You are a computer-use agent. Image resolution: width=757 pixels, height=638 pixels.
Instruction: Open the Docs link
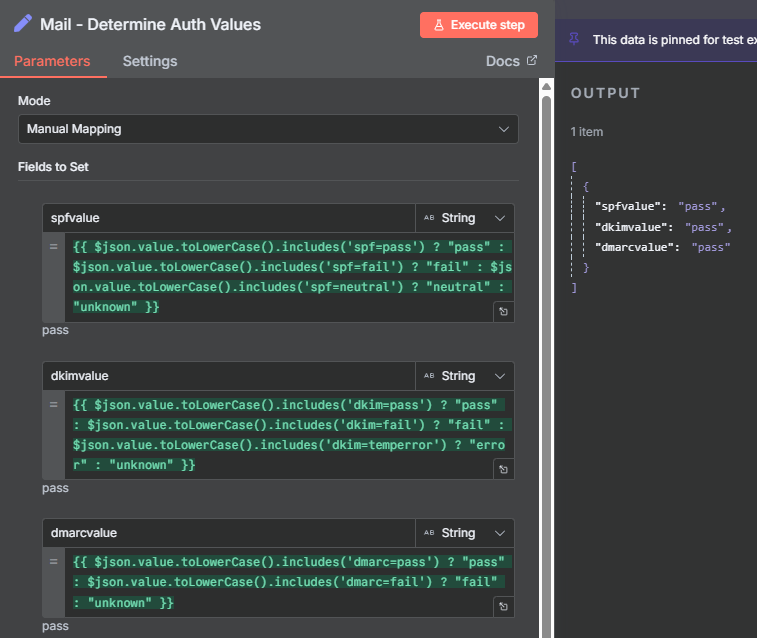pyautogui.click(x=502, y=61)
